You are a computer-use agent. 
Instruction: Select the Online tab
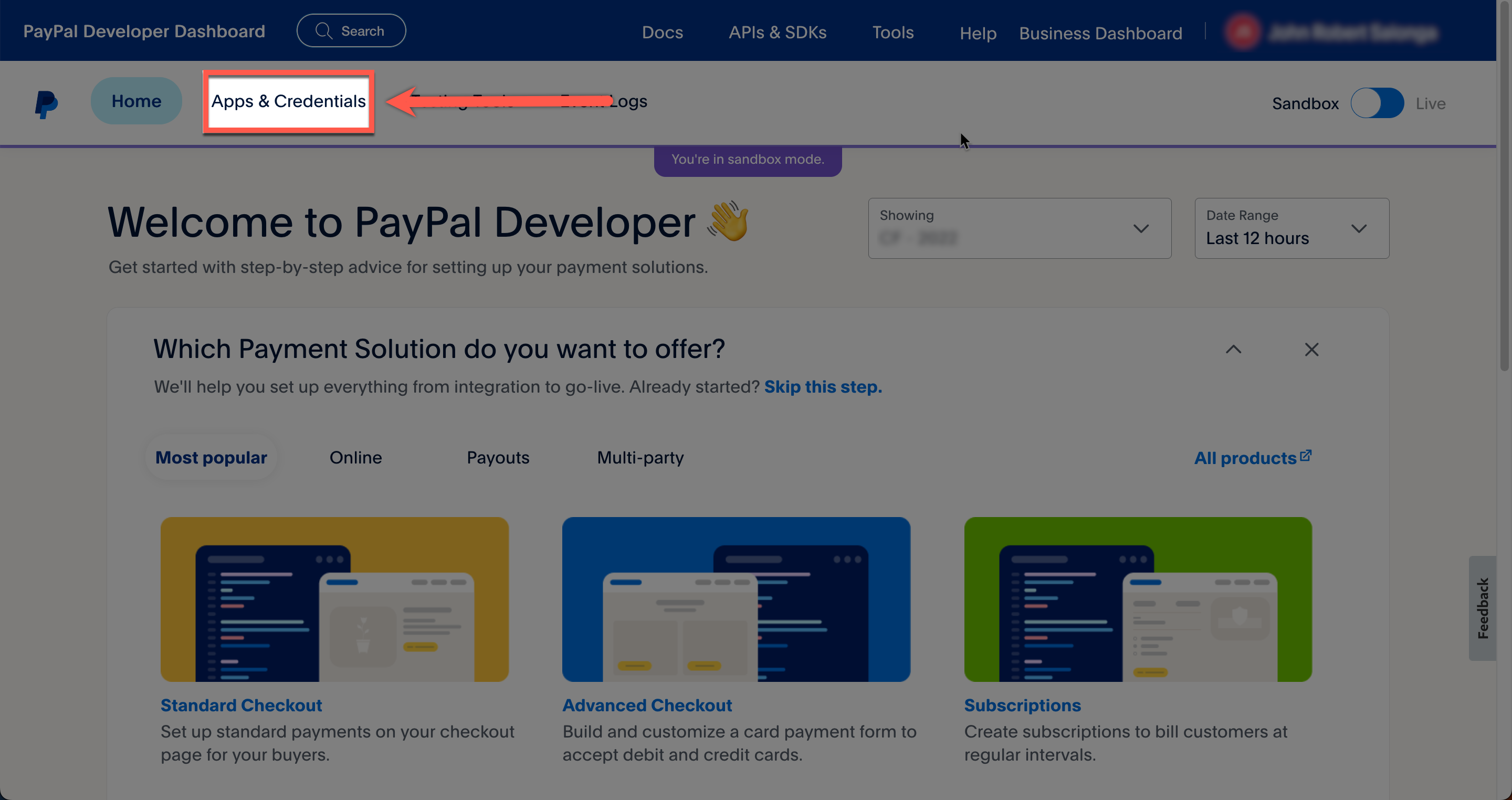(x=356, y=457)
